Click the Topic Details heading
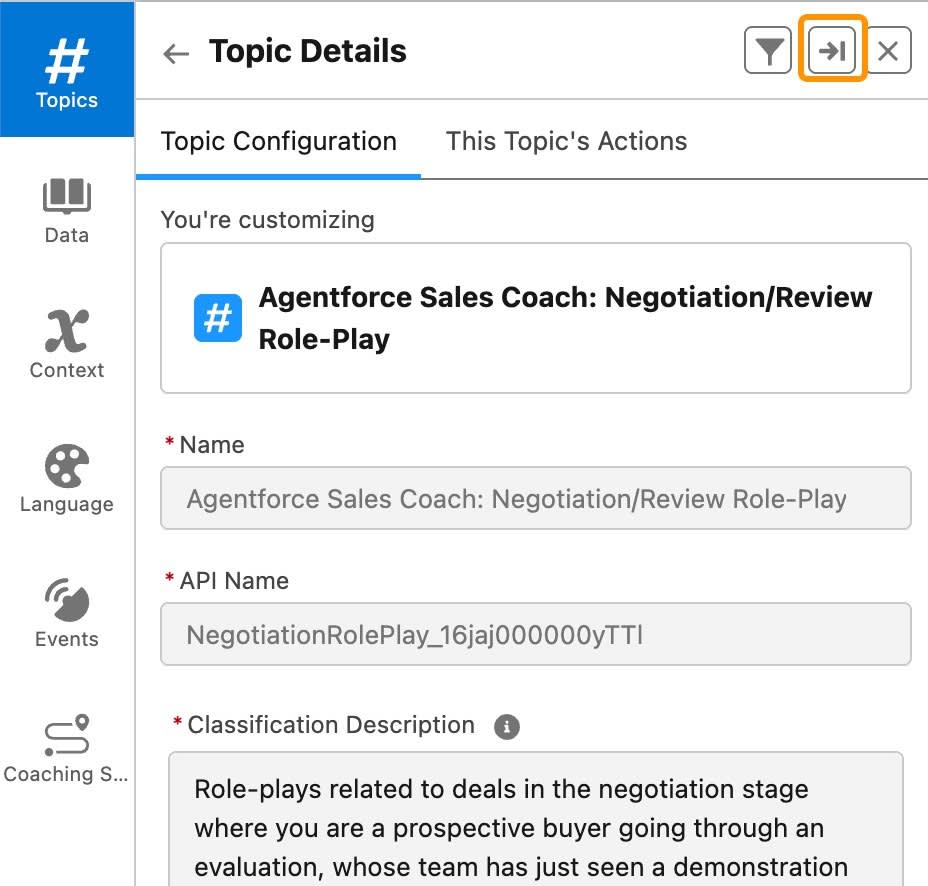Viewport: 928px width, 886px height. 307,52
